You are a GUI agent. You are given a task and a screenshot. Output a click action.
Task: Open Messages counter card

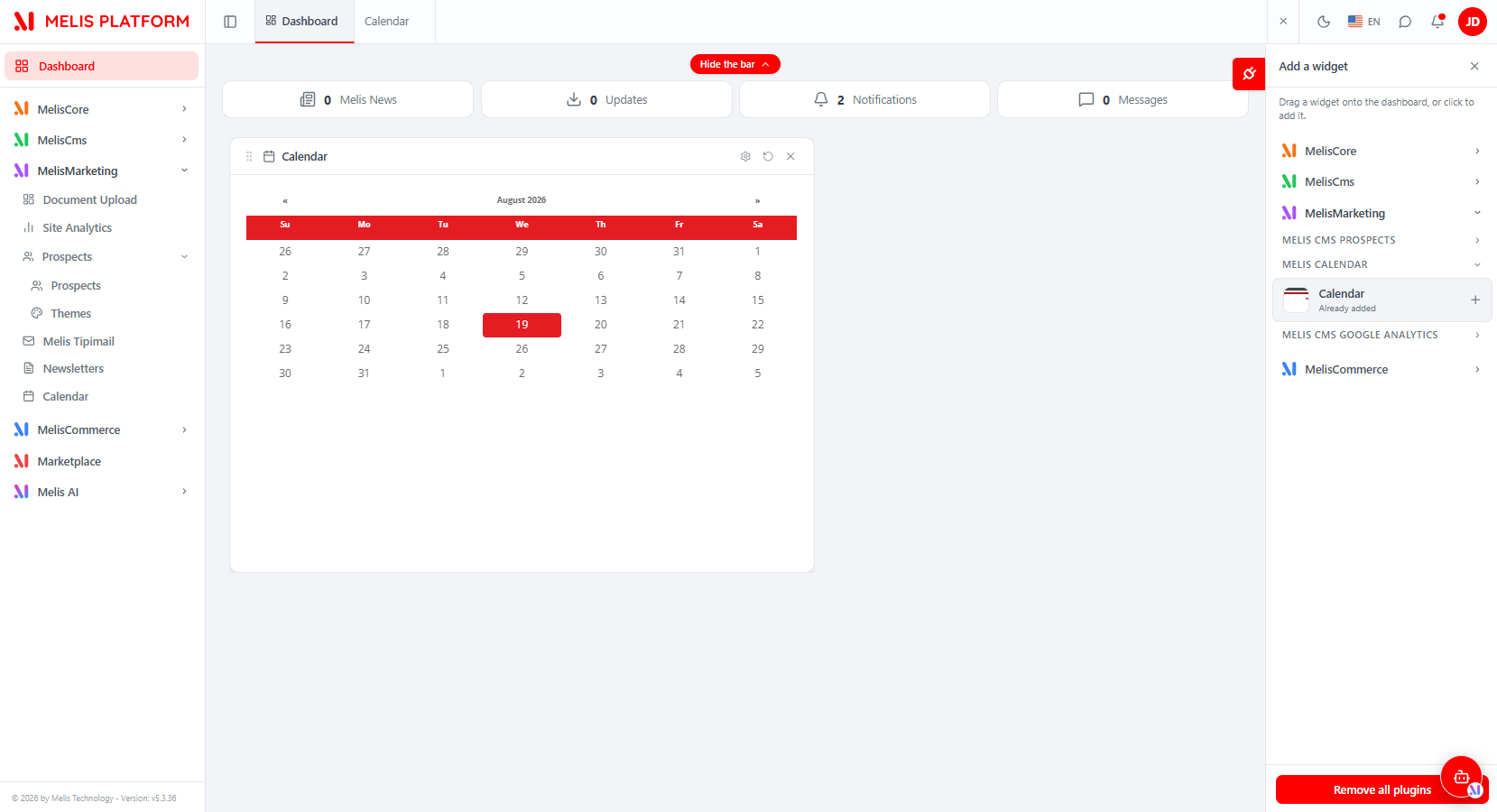1123,99
